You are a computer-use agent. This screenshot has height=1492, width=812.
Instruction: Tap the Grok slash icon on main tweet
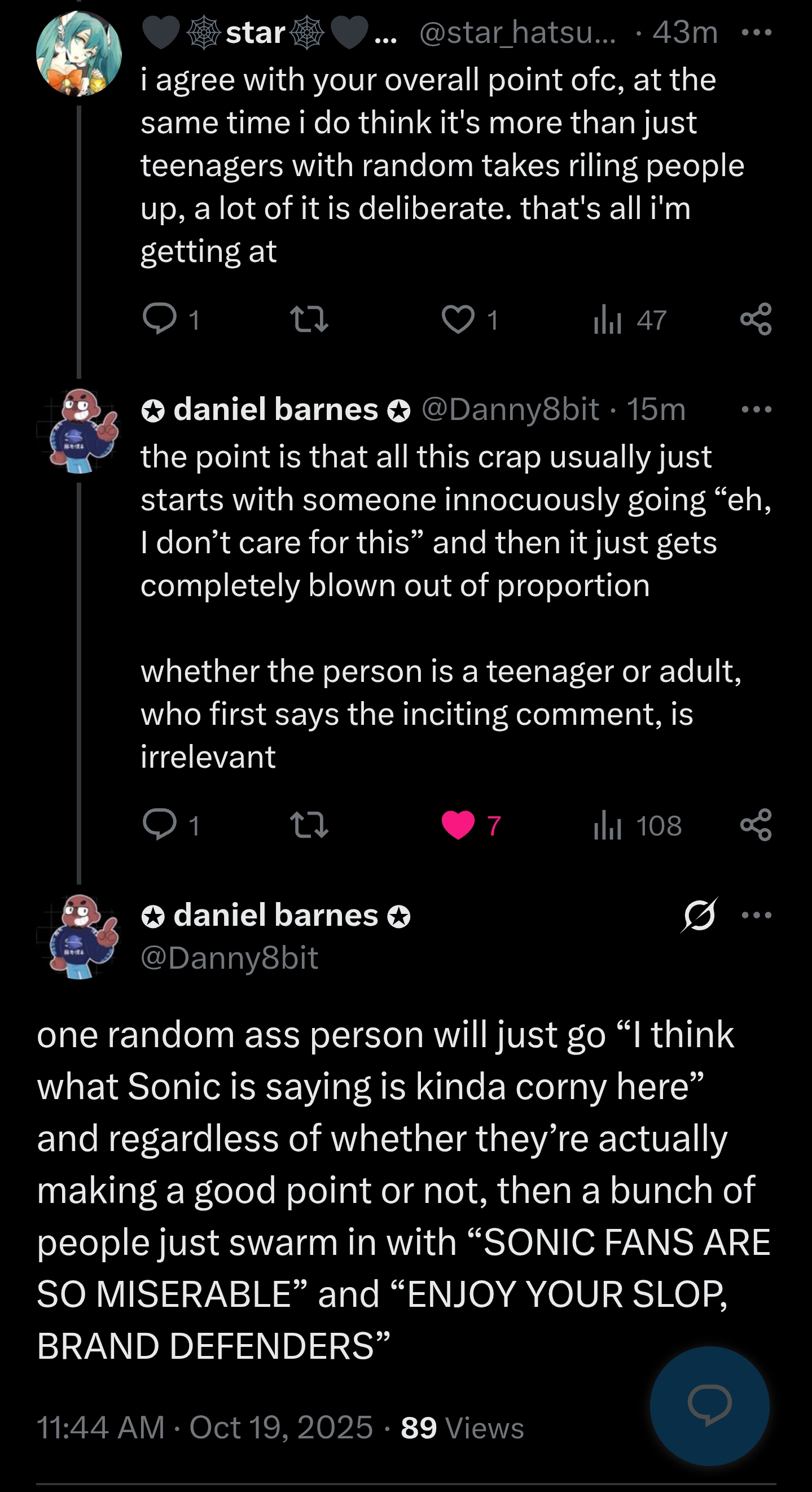pos(699,915)
